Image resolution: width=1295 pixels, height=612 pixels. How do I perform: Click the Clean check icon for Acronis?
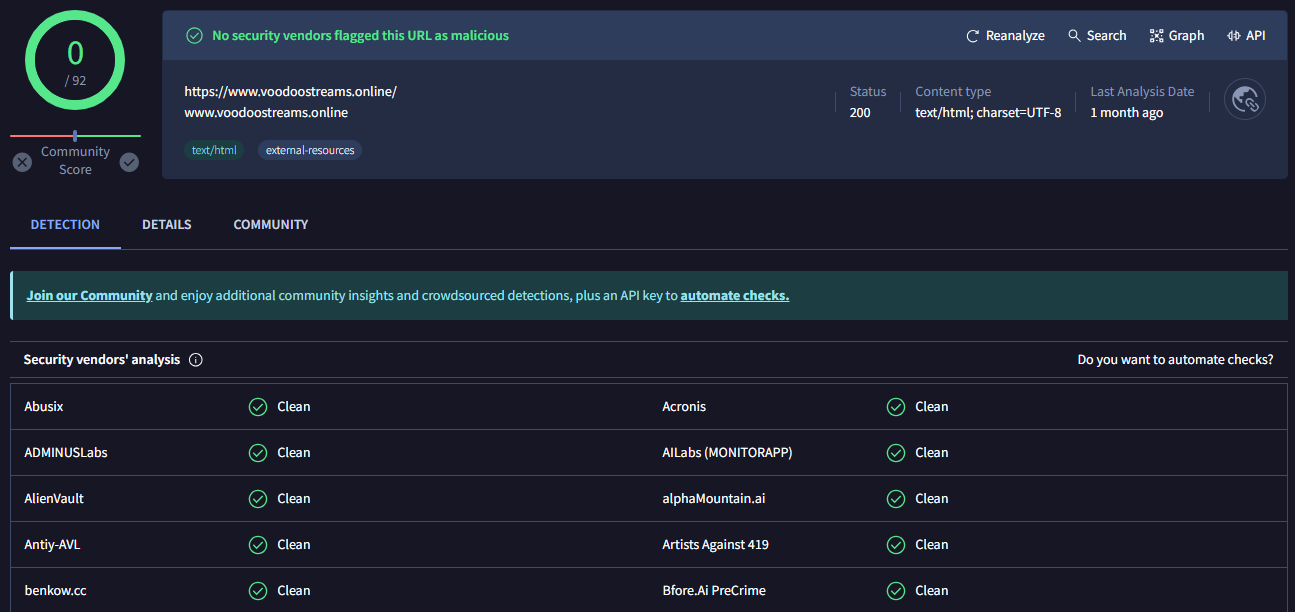click(x=896, y=407)
